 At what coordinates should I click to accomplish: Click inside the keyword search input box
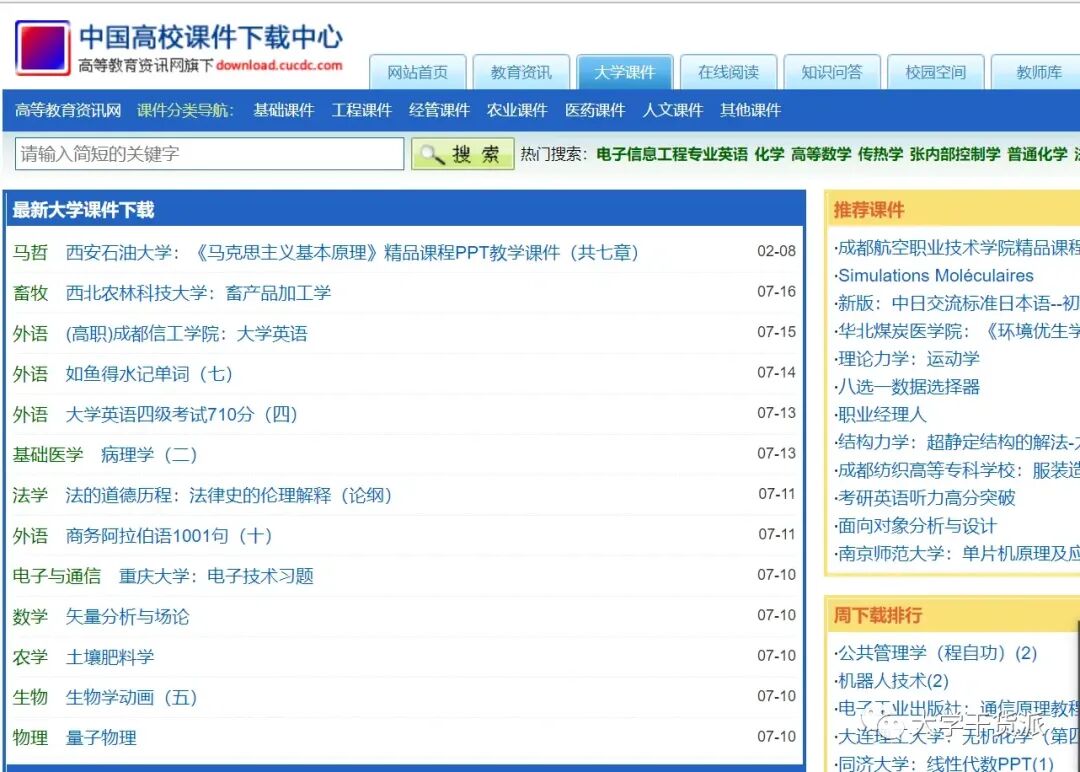click(208, 154)
